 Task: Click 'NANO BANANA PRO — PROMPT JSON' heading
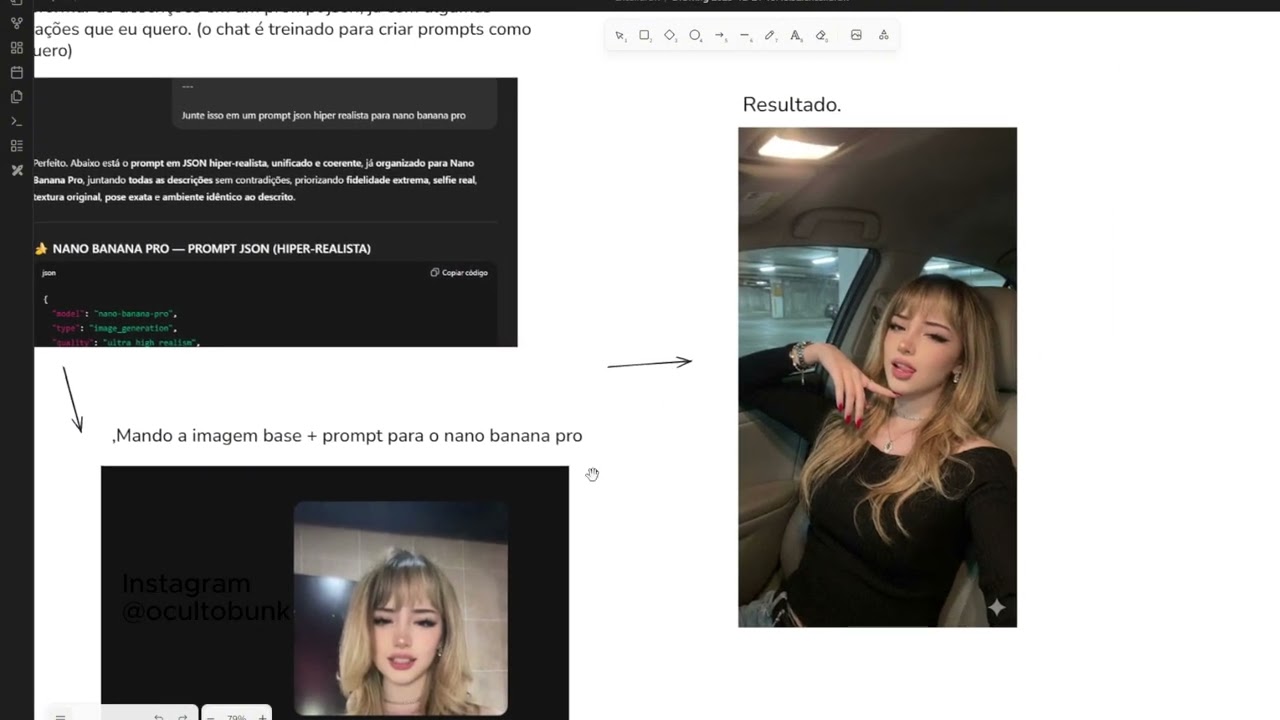click(x=211, y=248)
